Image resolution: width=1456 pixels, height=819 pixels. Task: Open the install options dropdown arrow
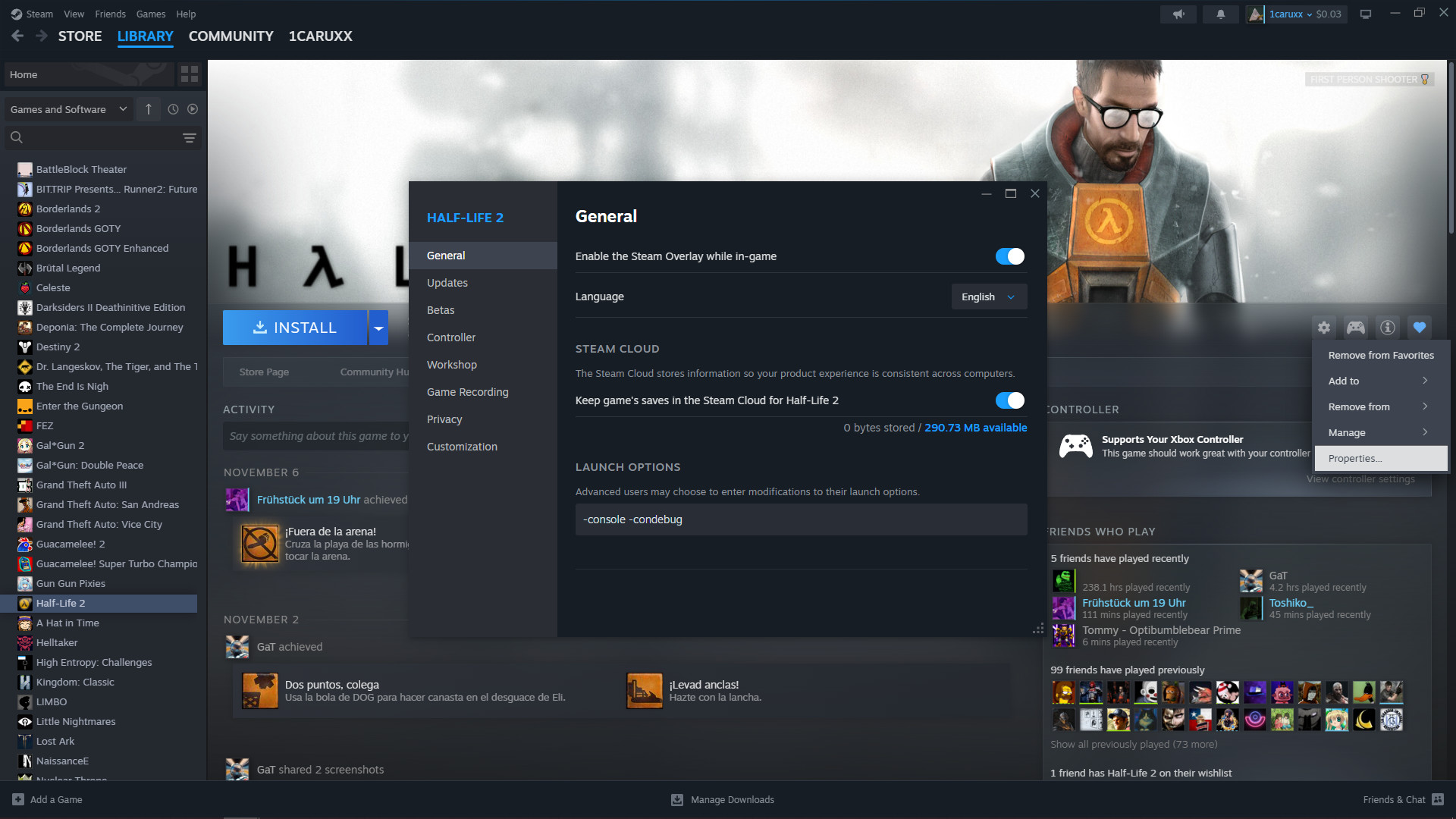pyautogui.click(x=378, y=328)
